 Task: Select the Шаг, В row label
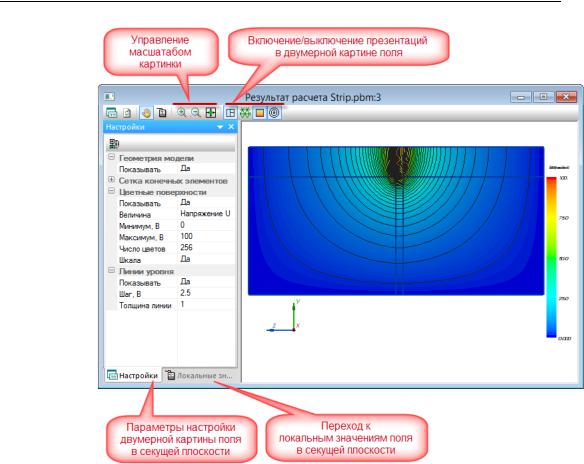(x=130, y=294)
